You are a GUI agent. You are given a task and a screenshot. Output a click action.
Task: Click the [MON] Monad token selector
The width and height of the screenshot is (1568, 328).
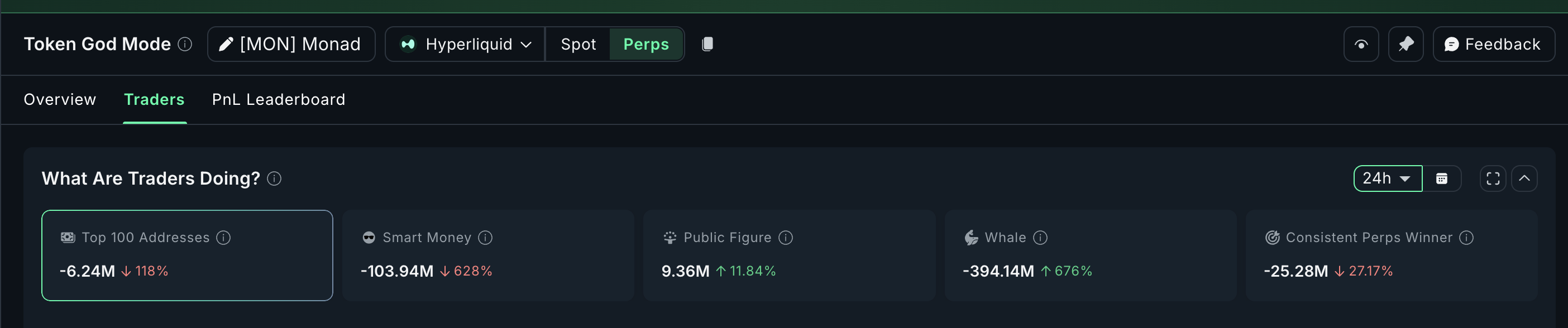pos(303,44)
